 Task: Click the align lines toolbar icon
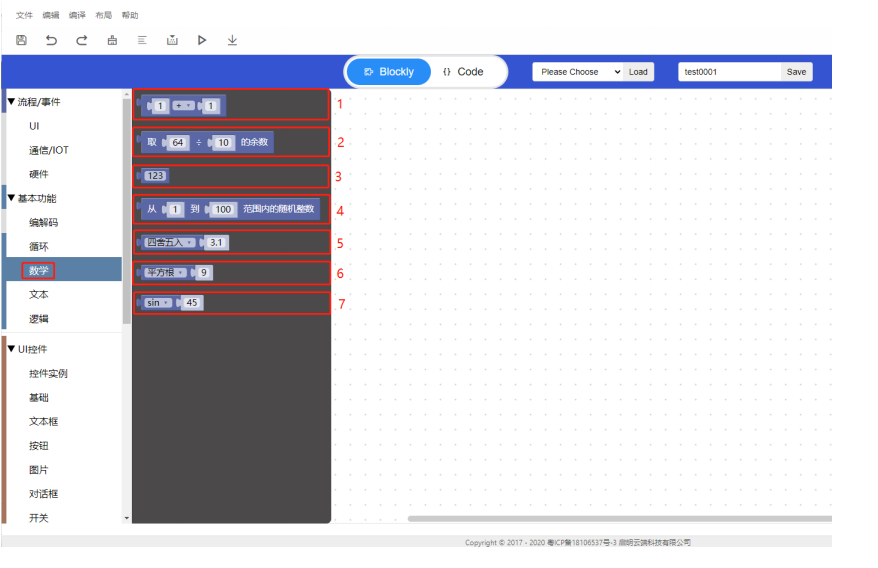tap(142, 40)
